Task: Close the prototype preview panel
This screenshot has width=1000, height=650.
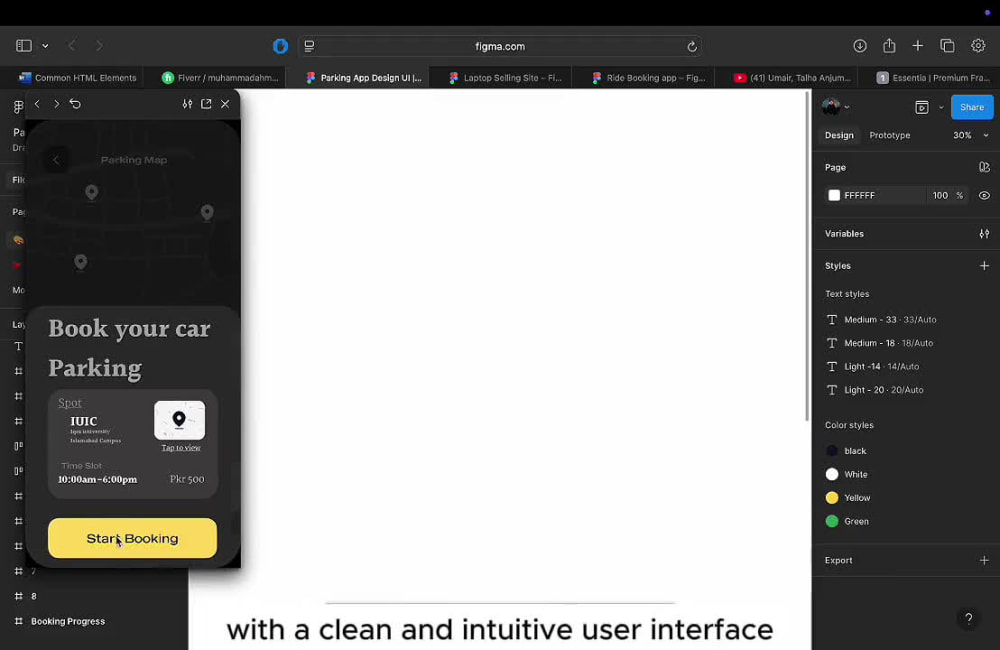Action: (225, 104)
